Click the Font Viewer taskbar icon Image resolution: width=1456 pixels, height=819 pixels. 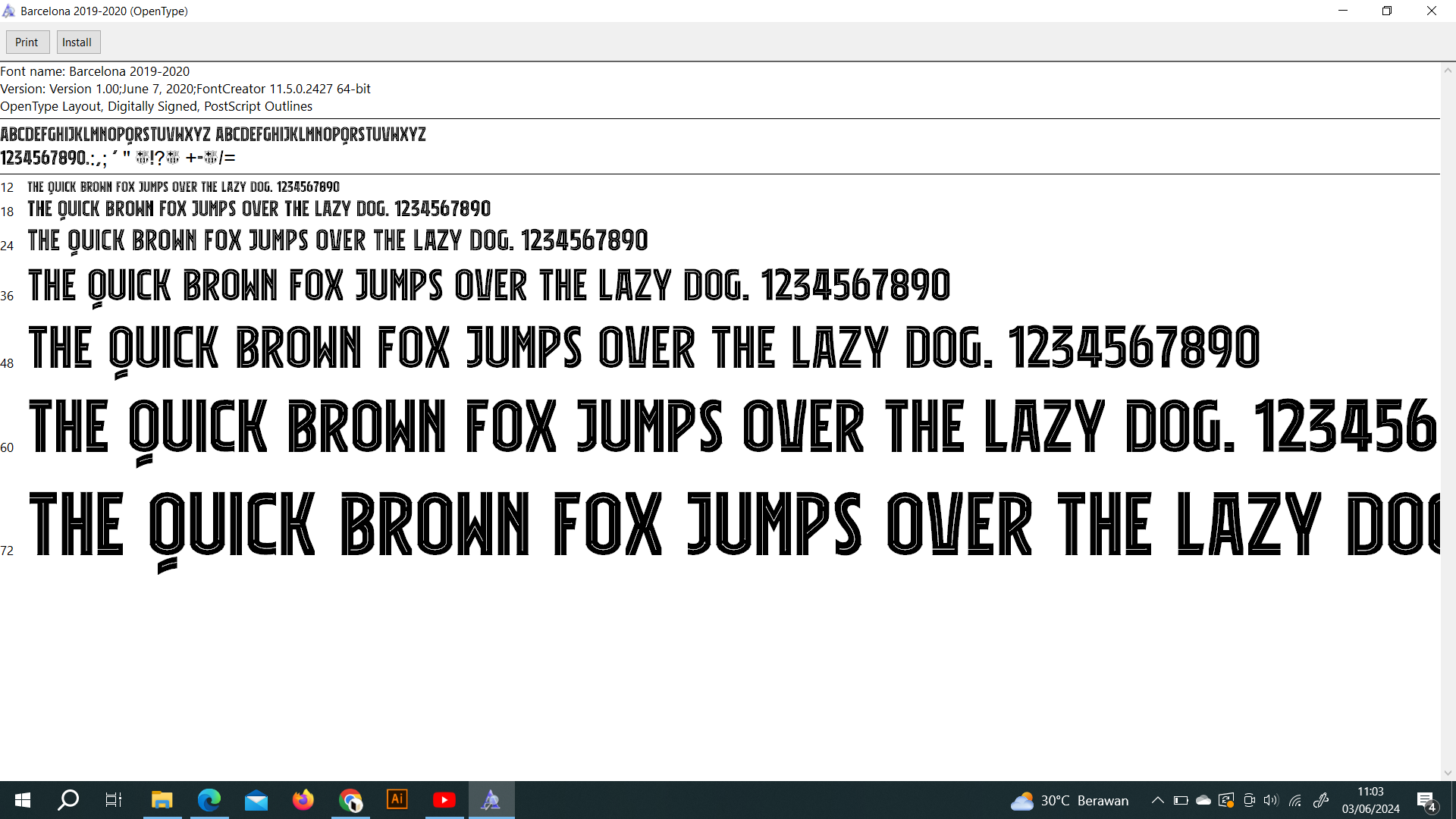click(x=491, y=800)
